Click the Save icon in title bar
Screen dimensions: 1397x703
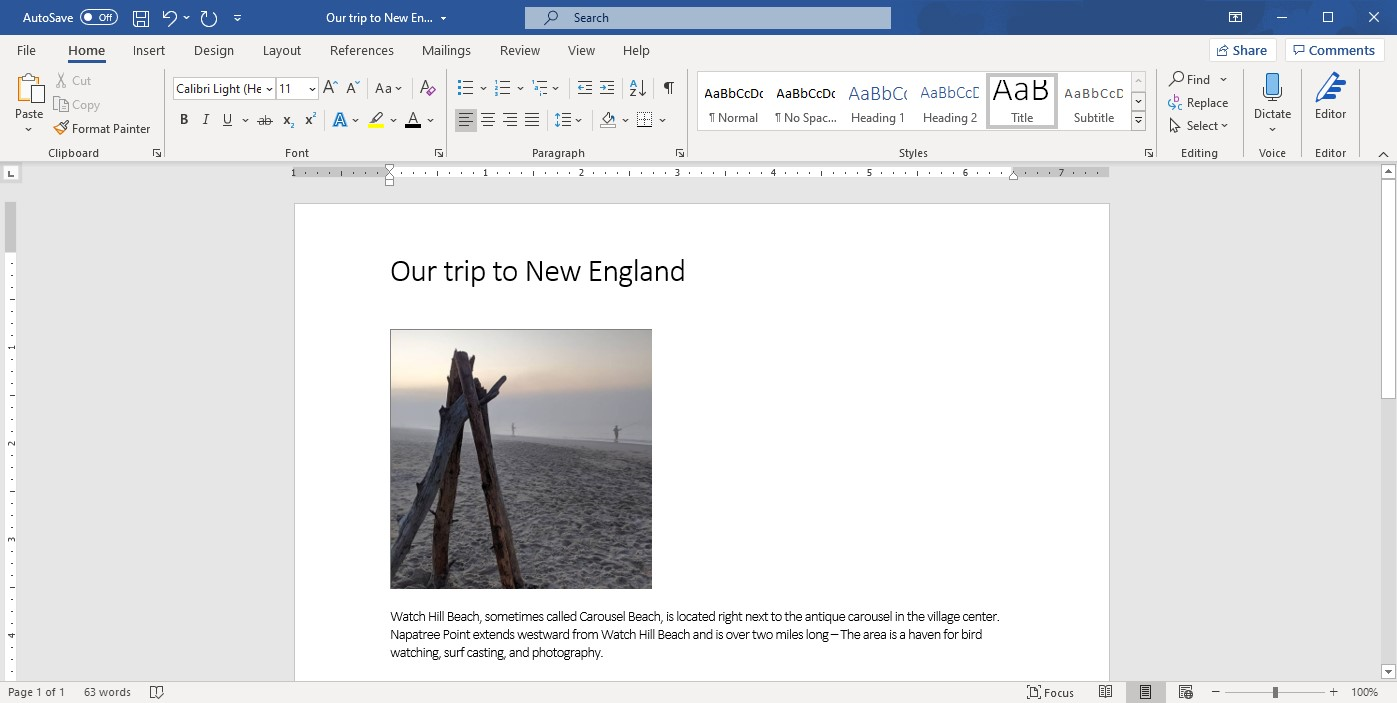[141, 18]
